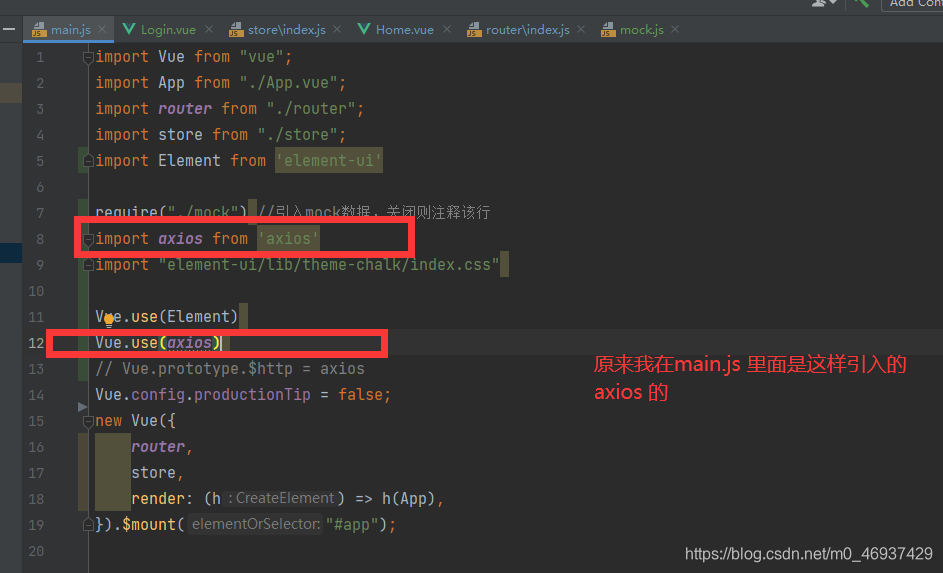
Task: Click axios inside Vue.use on line 12
Action: (x=189, y=343)
